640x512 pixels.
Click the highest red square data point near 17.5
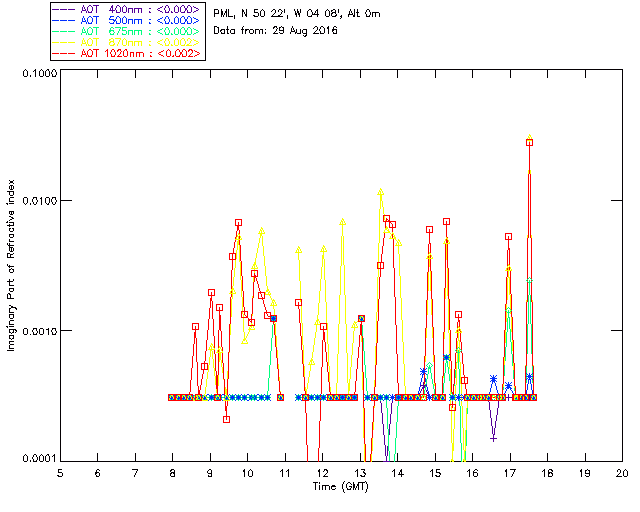[x=530, y=142]
